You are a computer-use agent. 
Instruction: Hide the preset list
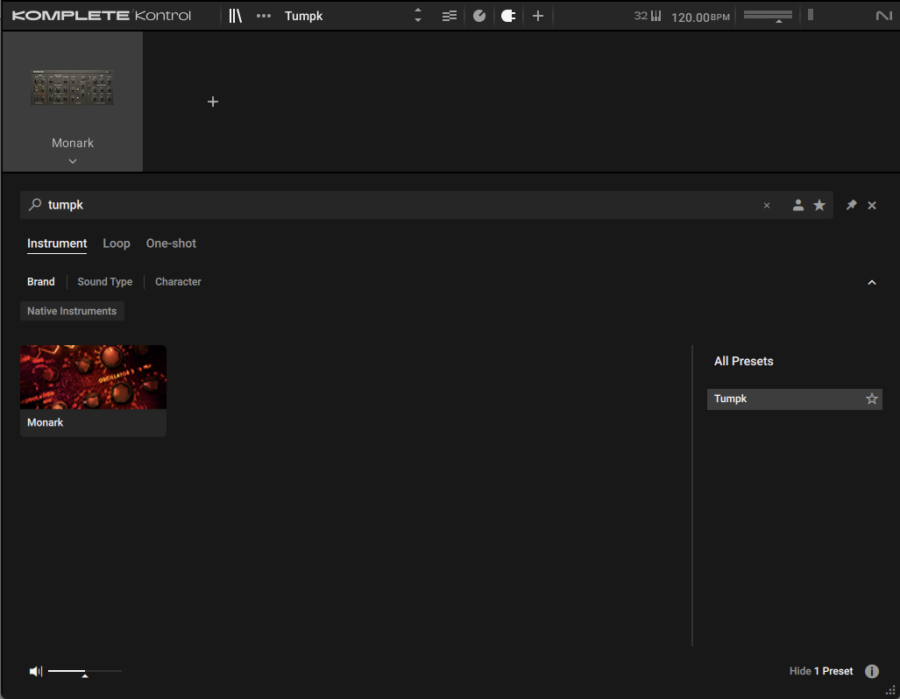[799, 671]
